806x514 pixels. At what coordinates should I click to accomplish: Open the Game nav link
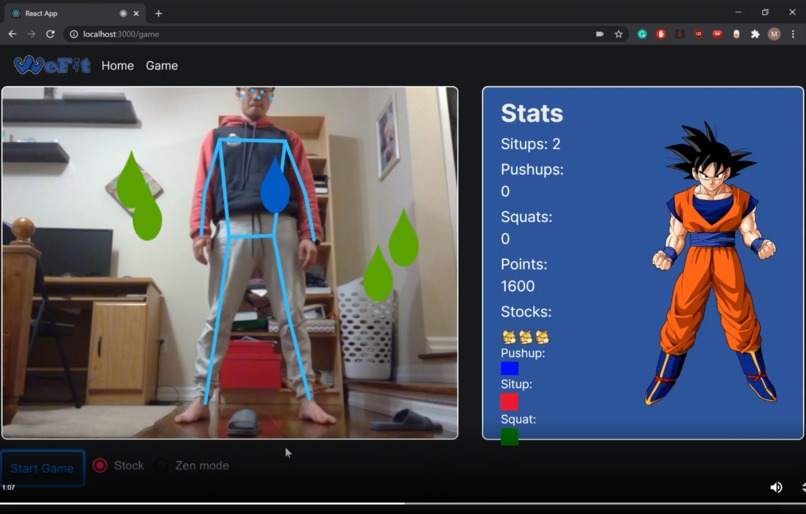161,66
